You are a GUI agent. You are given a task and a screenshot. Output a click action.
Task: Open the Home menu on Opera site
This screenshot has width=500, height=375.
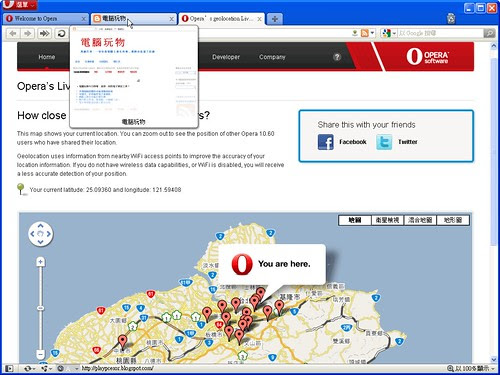click(x=47, y=57)
